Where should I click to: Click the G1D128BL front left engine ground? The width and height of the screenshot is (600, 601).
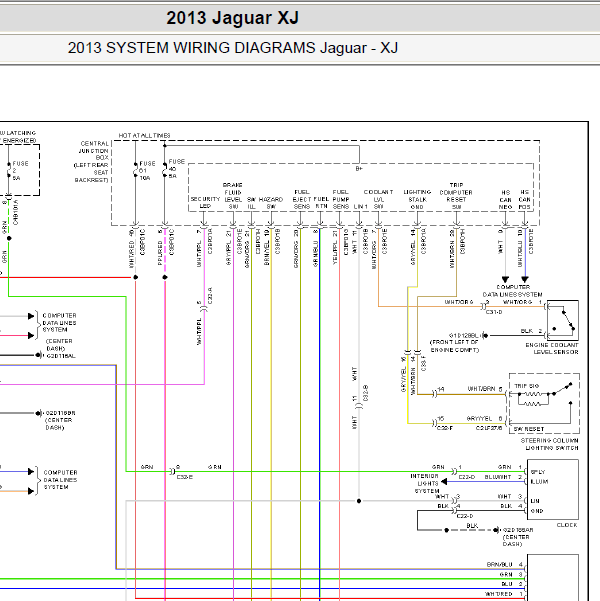[x=485, y=335]
